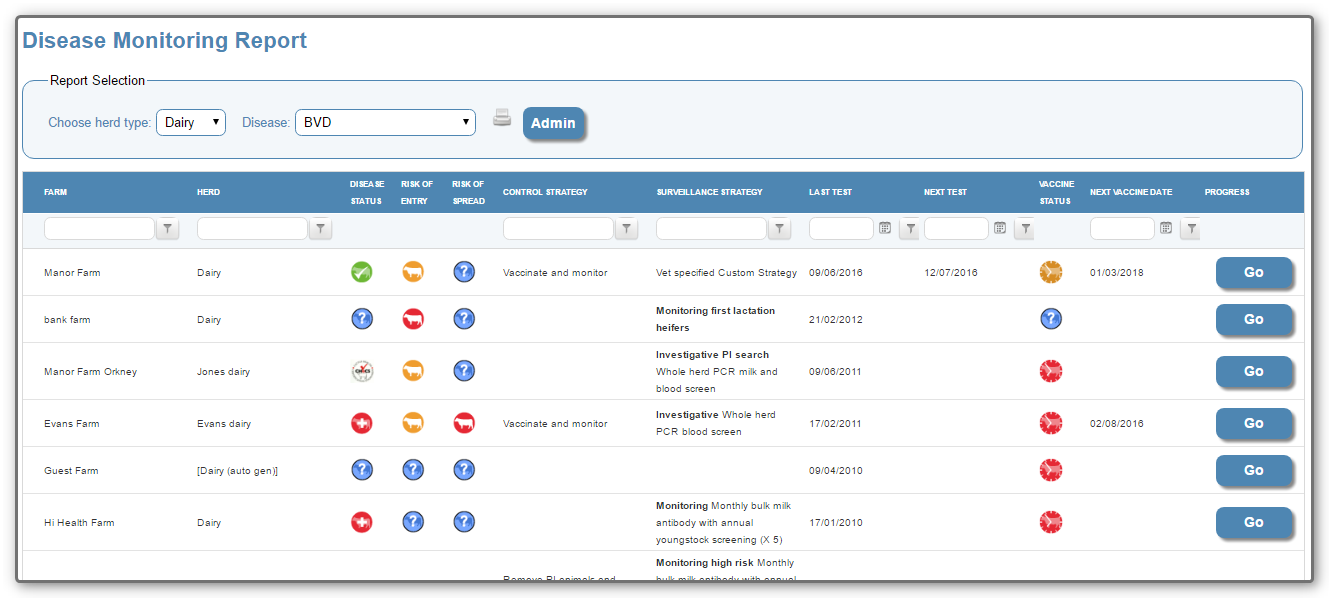Click Go for Evans Farm
The height and width of the screenshot is (598, 1329).
tap(1254, 423)
